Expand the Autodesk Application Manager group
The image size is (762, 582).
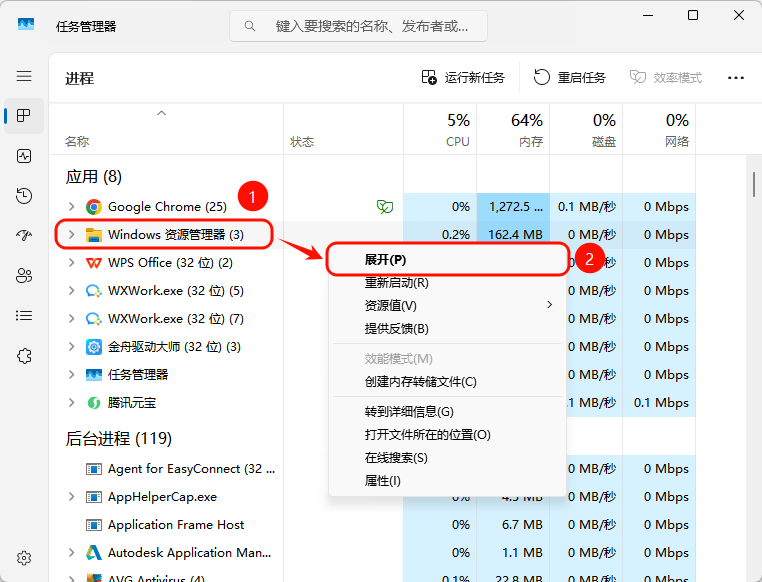tap(71, 553)
